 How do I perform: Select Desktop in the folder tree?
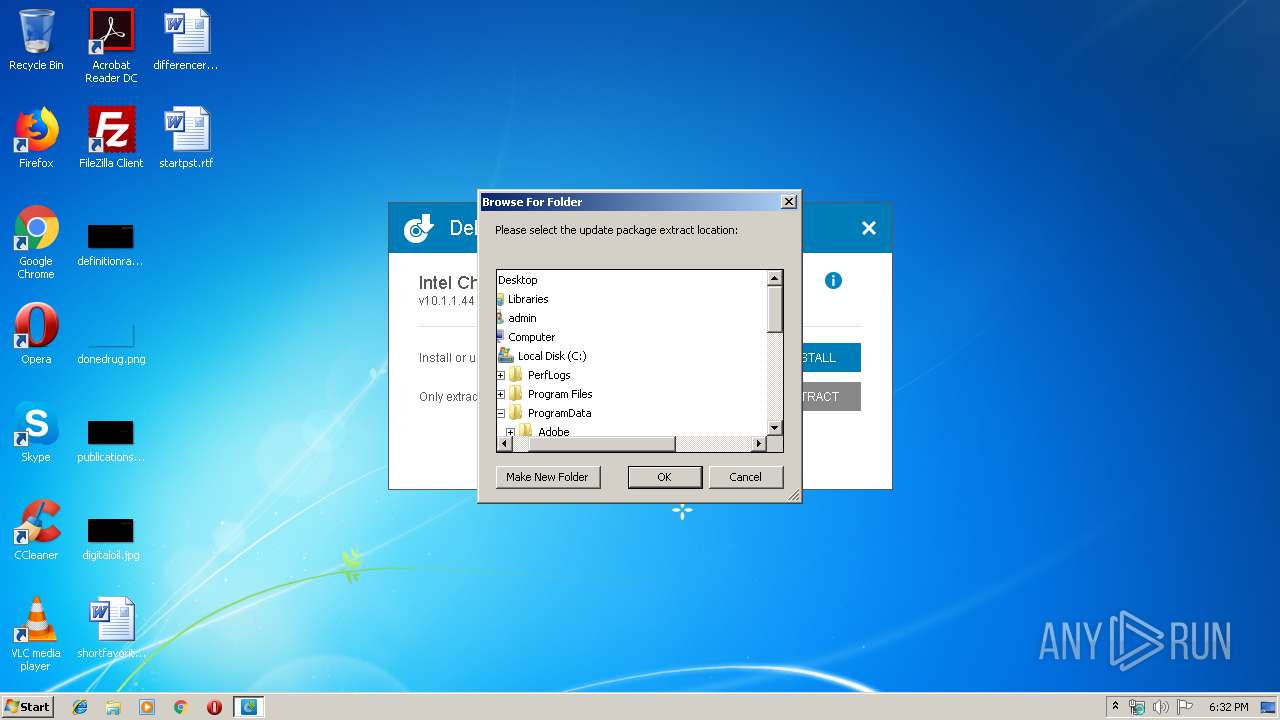click(518, 280)
